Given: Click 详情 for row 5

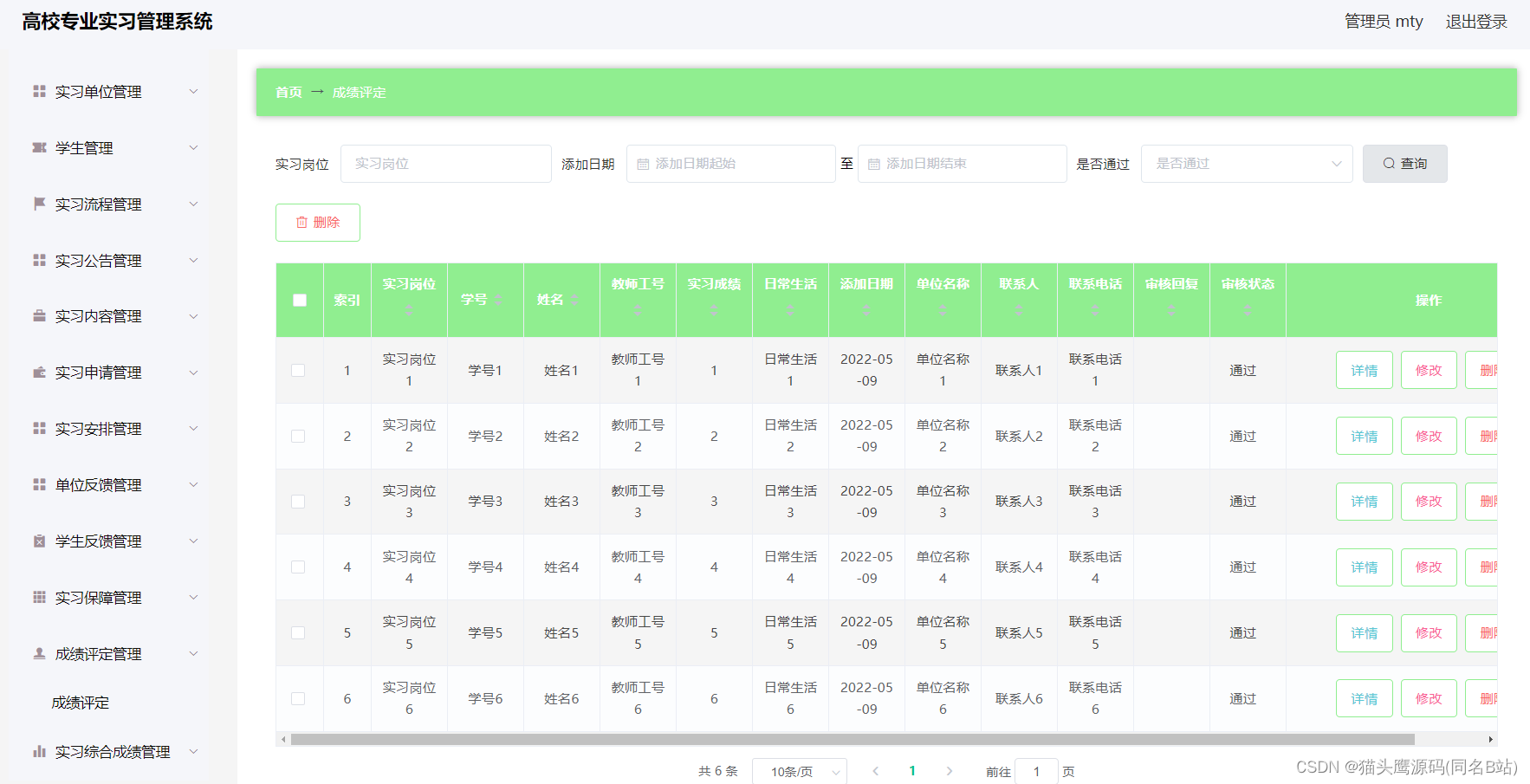Looking at the screenshot, I should [1364, 632].
